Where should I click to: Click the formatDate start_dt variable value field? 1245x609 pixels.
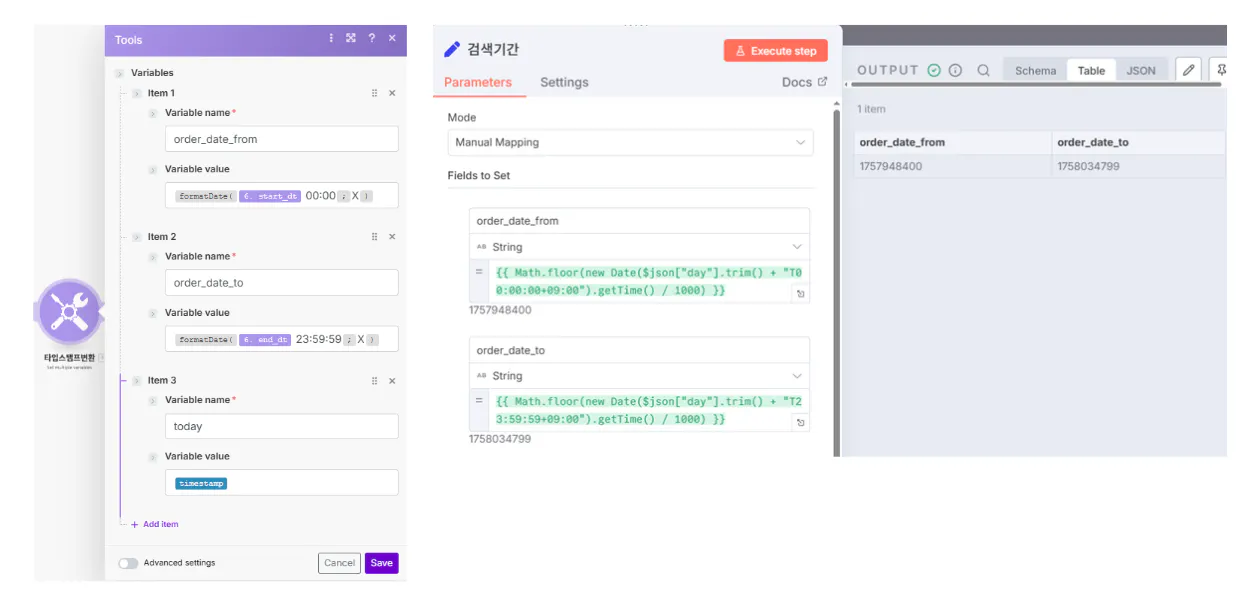click(281, 196)
